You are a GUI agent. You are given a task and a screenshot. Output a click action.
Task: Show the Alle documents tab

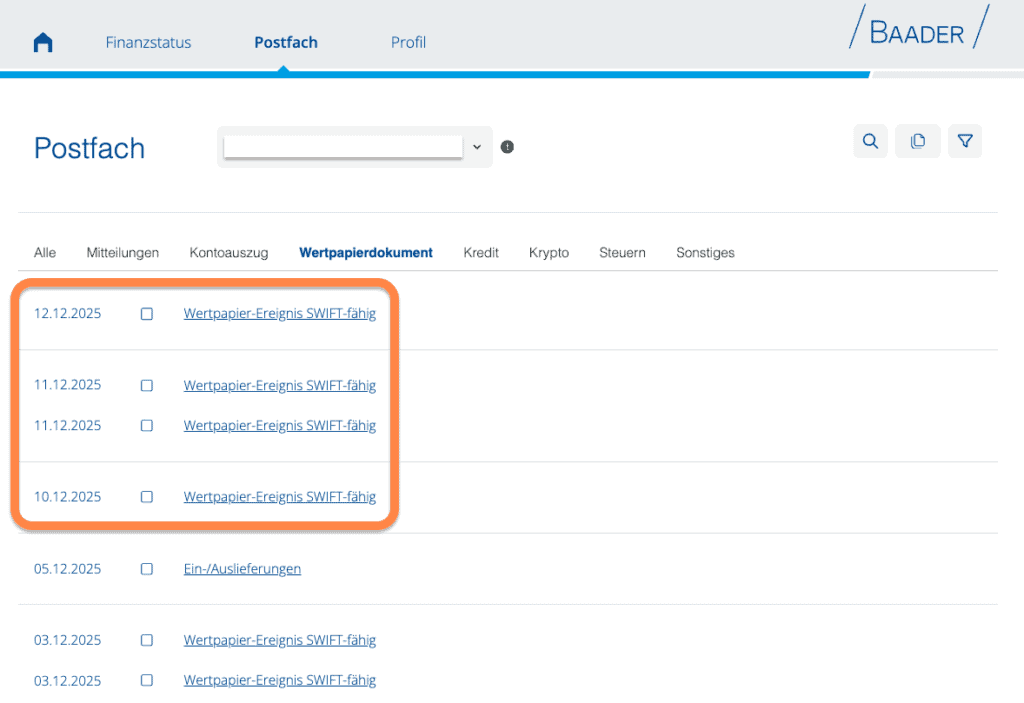click(x=45, y=253)
